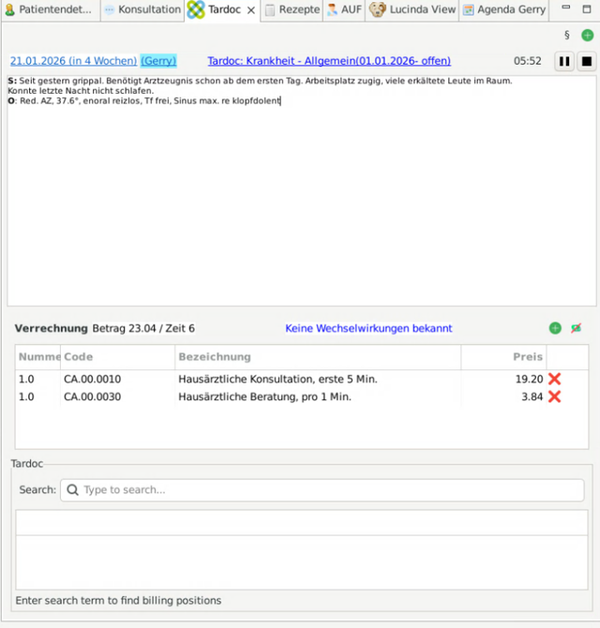Click the Preis column header

pos(504,357)
